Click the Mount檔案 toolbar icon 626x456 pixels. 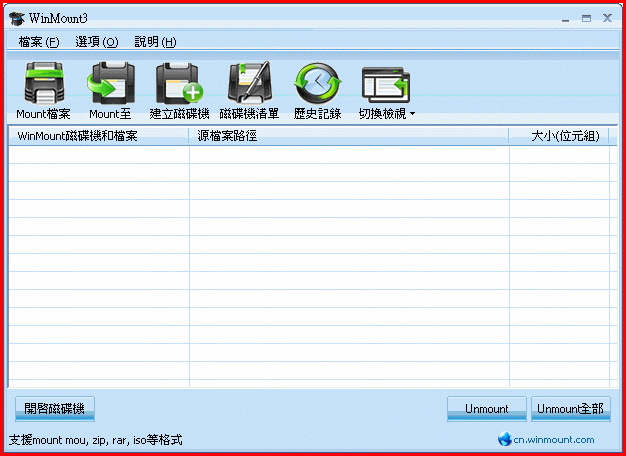point(43,84)
